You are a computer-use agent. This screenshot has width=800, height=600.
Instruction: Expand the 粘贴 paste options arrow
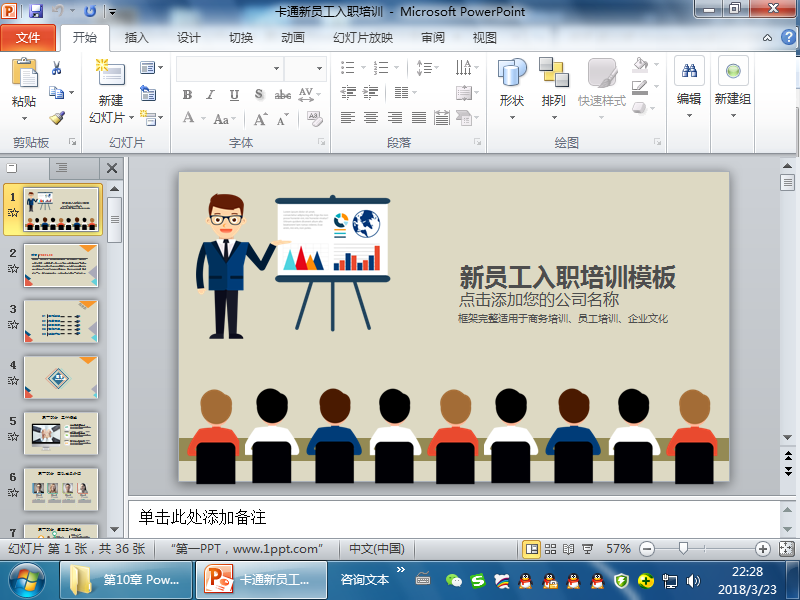tap(24, 118)
